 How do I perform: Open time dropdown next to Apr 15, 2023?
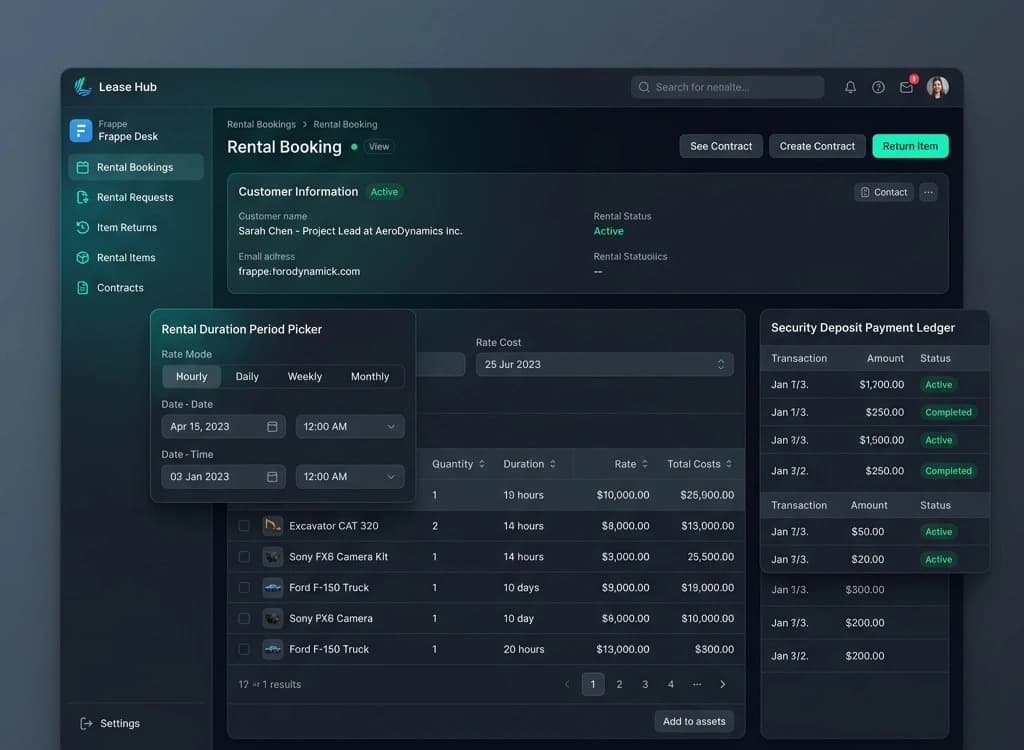click(350, 427)
